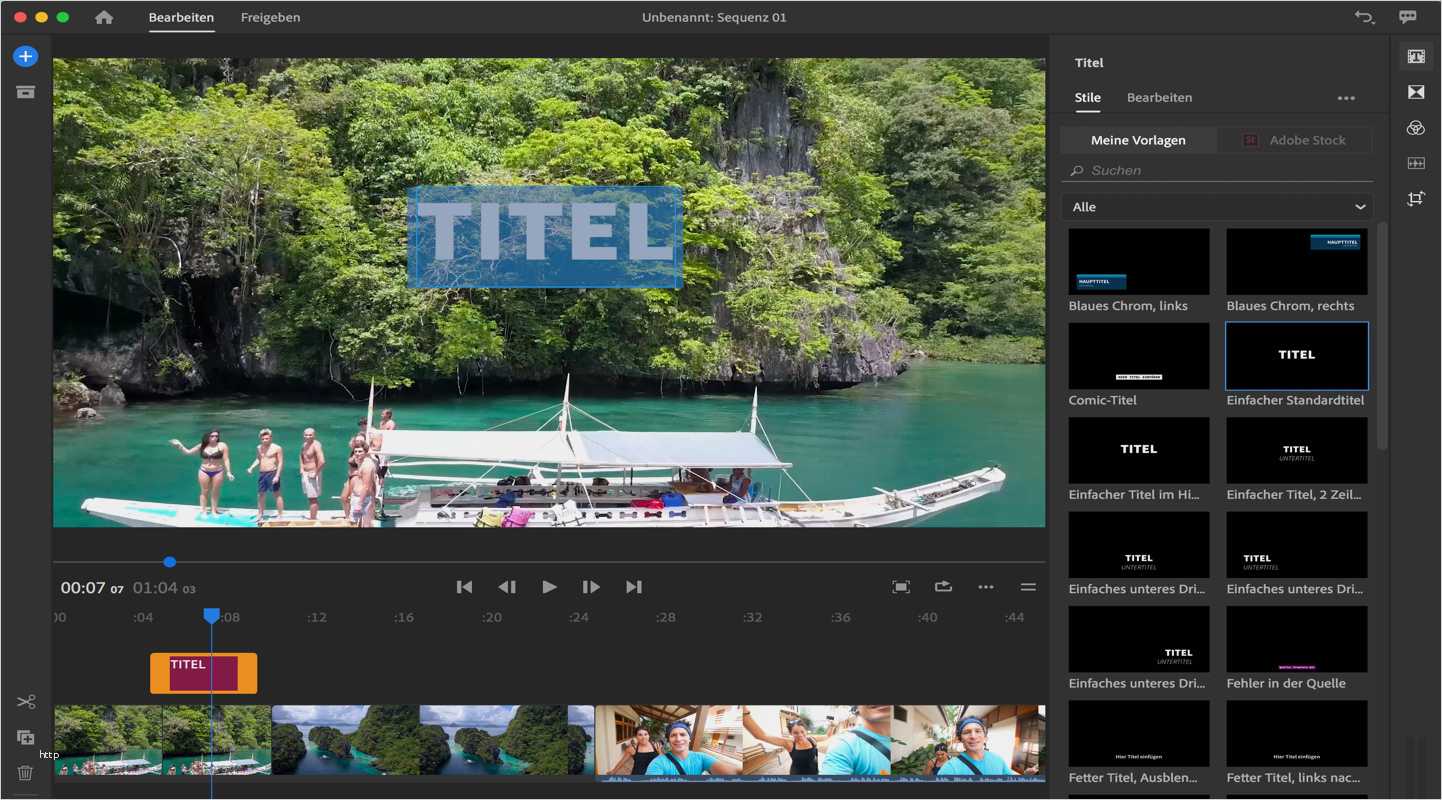Click the templates list scrollbar

1383,336
